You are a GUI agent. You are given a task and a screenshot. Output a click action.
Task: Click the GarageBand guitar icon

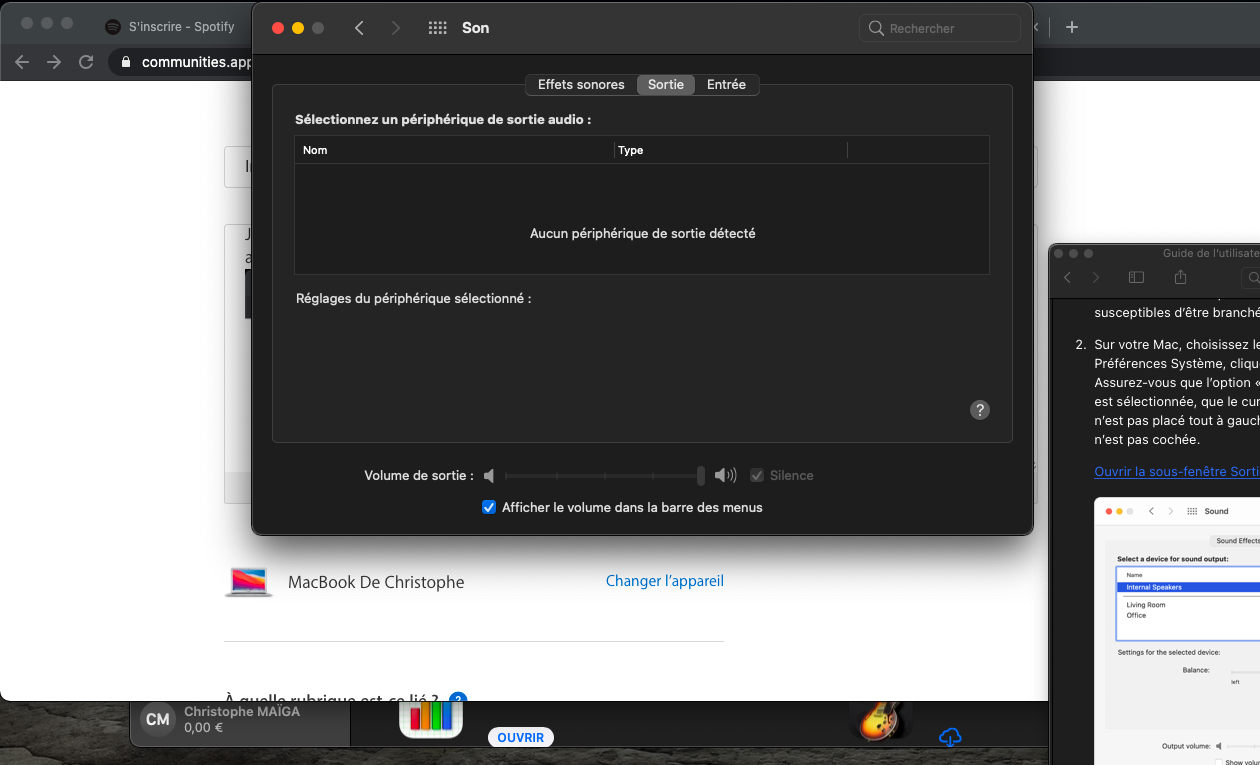[880, 720]
